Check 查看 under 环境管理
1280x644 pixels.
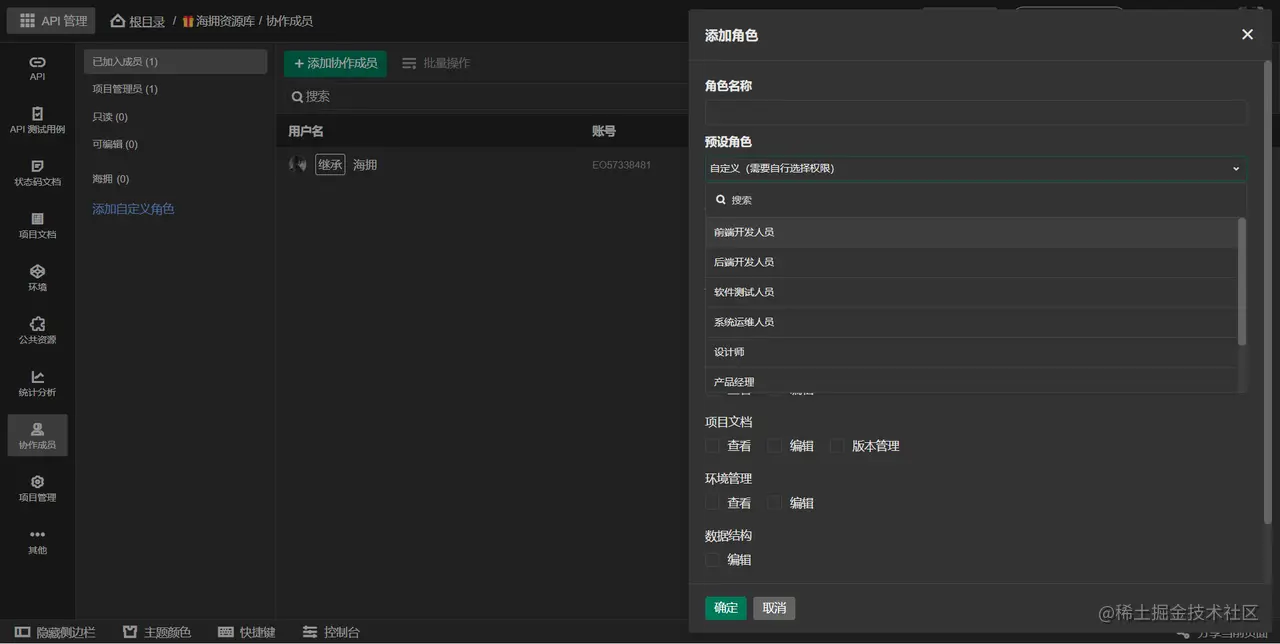tap(712, 502)
